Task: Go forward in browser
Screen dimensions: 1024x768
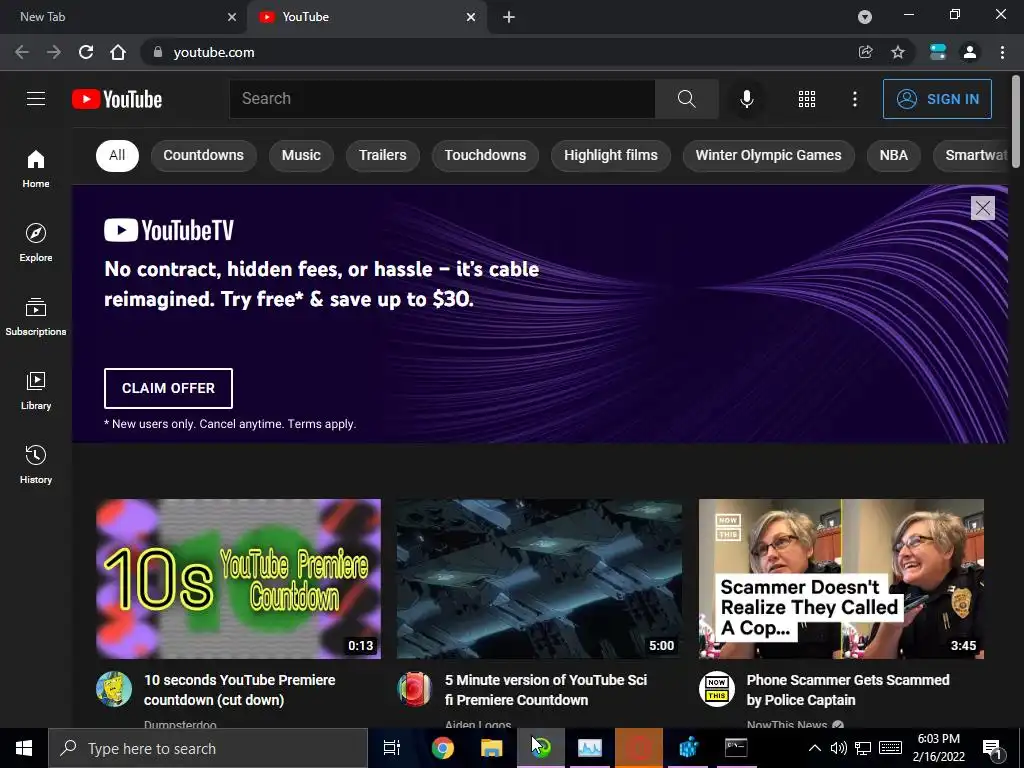Action: [54, 52]
